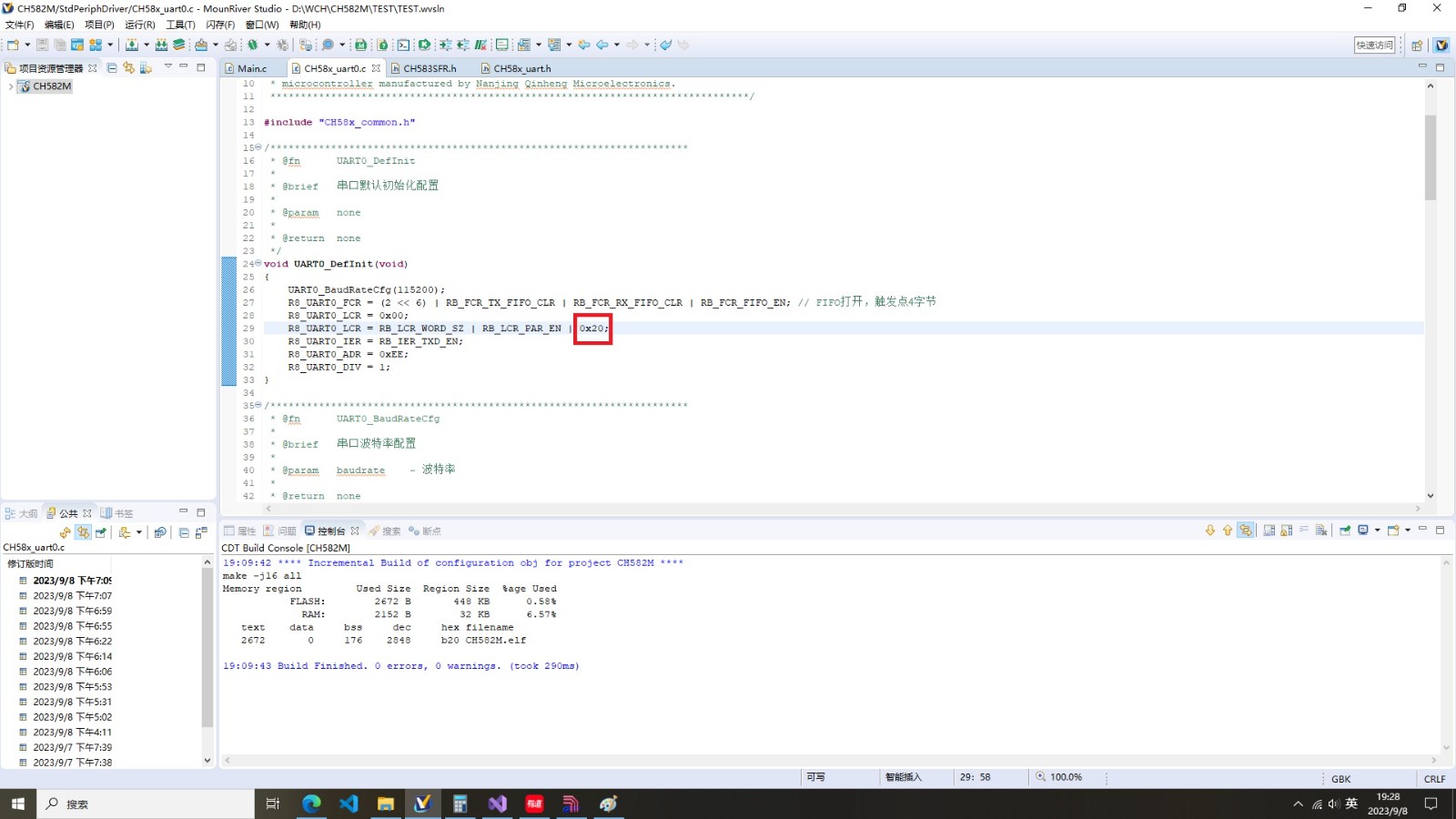This screenshot has width=1456, height=819.
Task: Open the MounRiver perspective icon at top right
Action: point(1441,45)
